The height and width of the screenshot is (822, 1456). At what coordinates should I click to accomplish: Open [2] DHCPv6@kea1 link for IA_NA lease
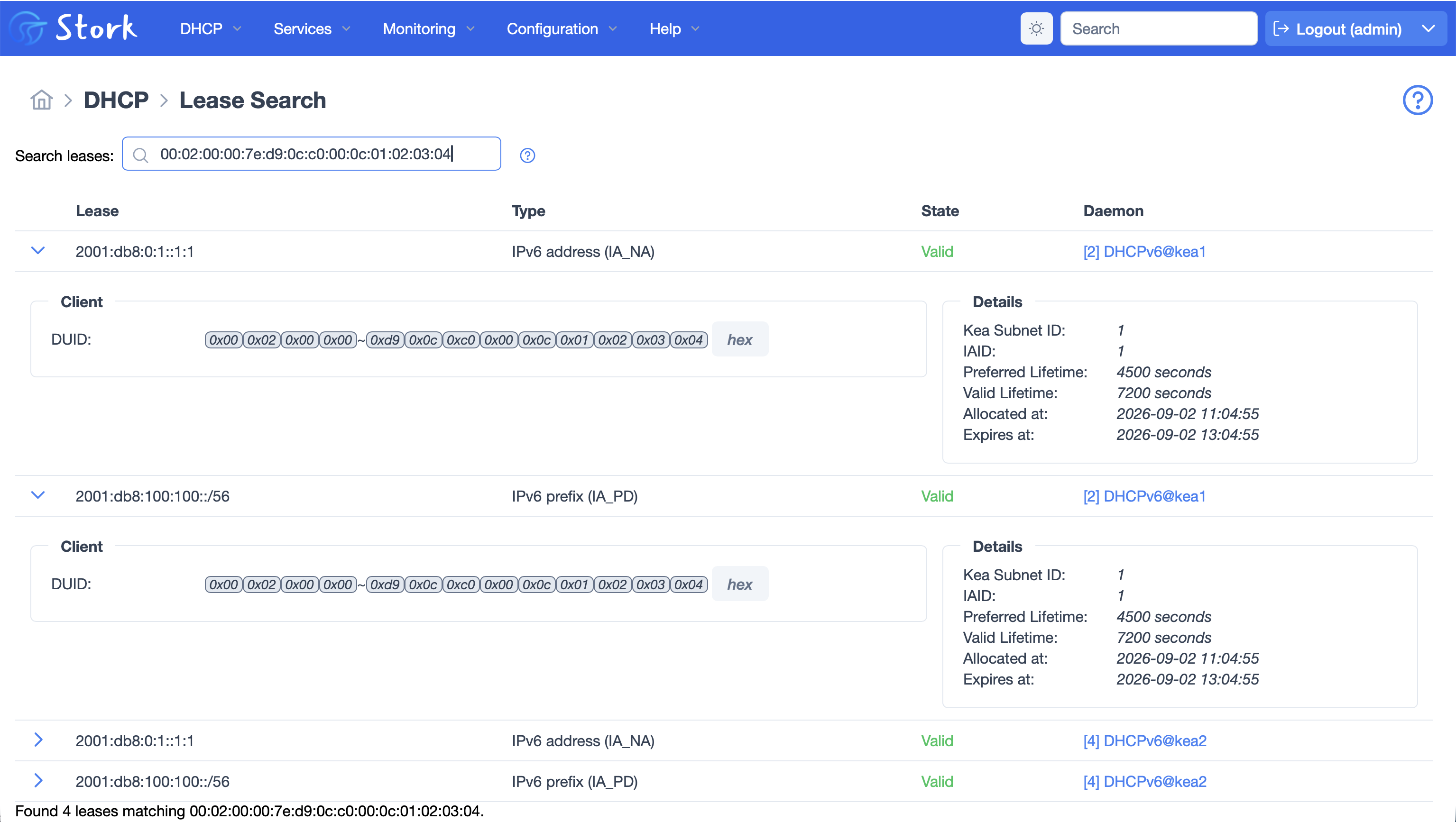[x=1144, y=251]
